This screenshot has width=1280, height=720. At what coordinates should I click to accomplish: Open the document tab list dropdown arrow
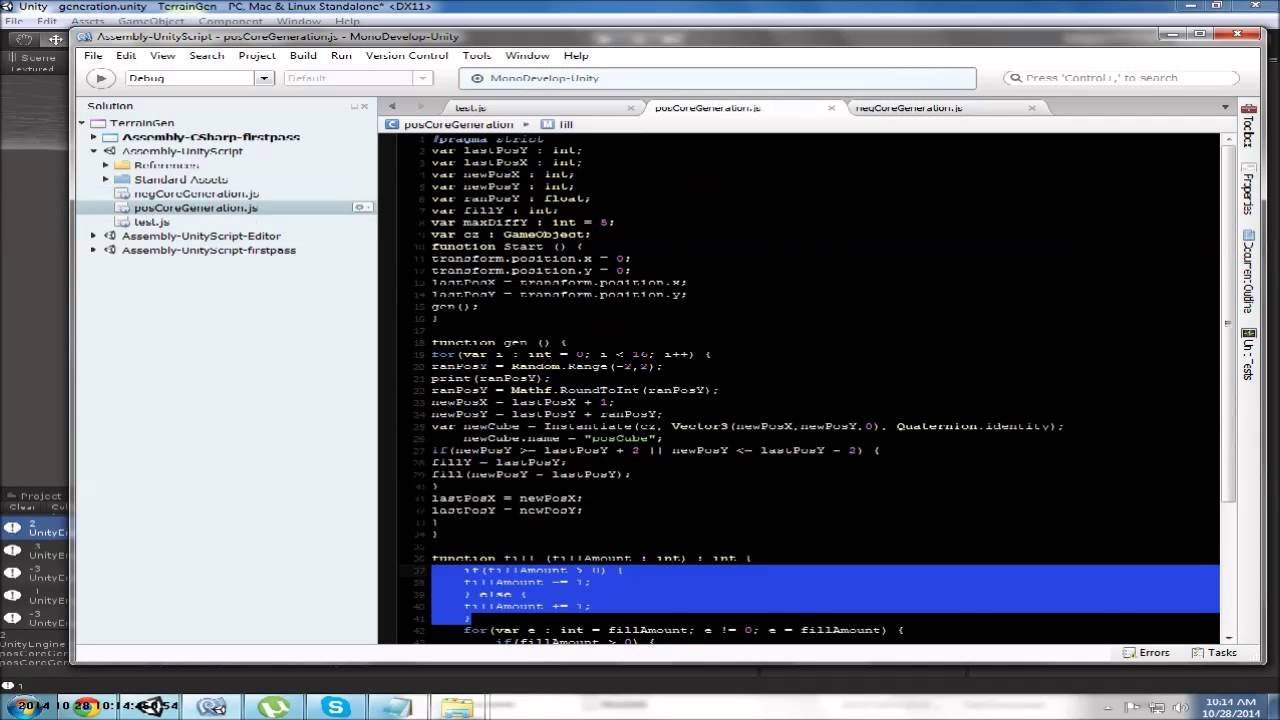pos(1225,107)
